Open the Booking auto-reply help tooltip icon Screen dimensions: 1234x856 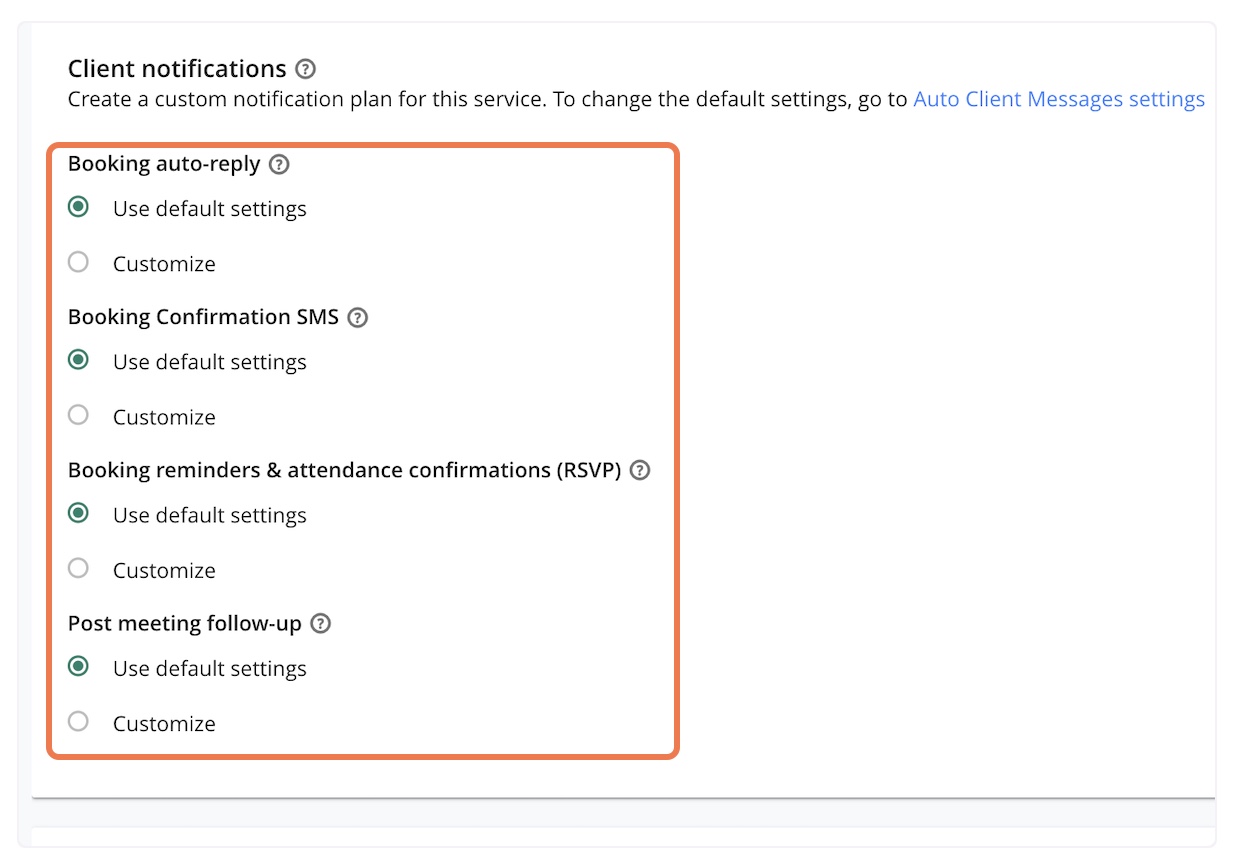[280, 164]
